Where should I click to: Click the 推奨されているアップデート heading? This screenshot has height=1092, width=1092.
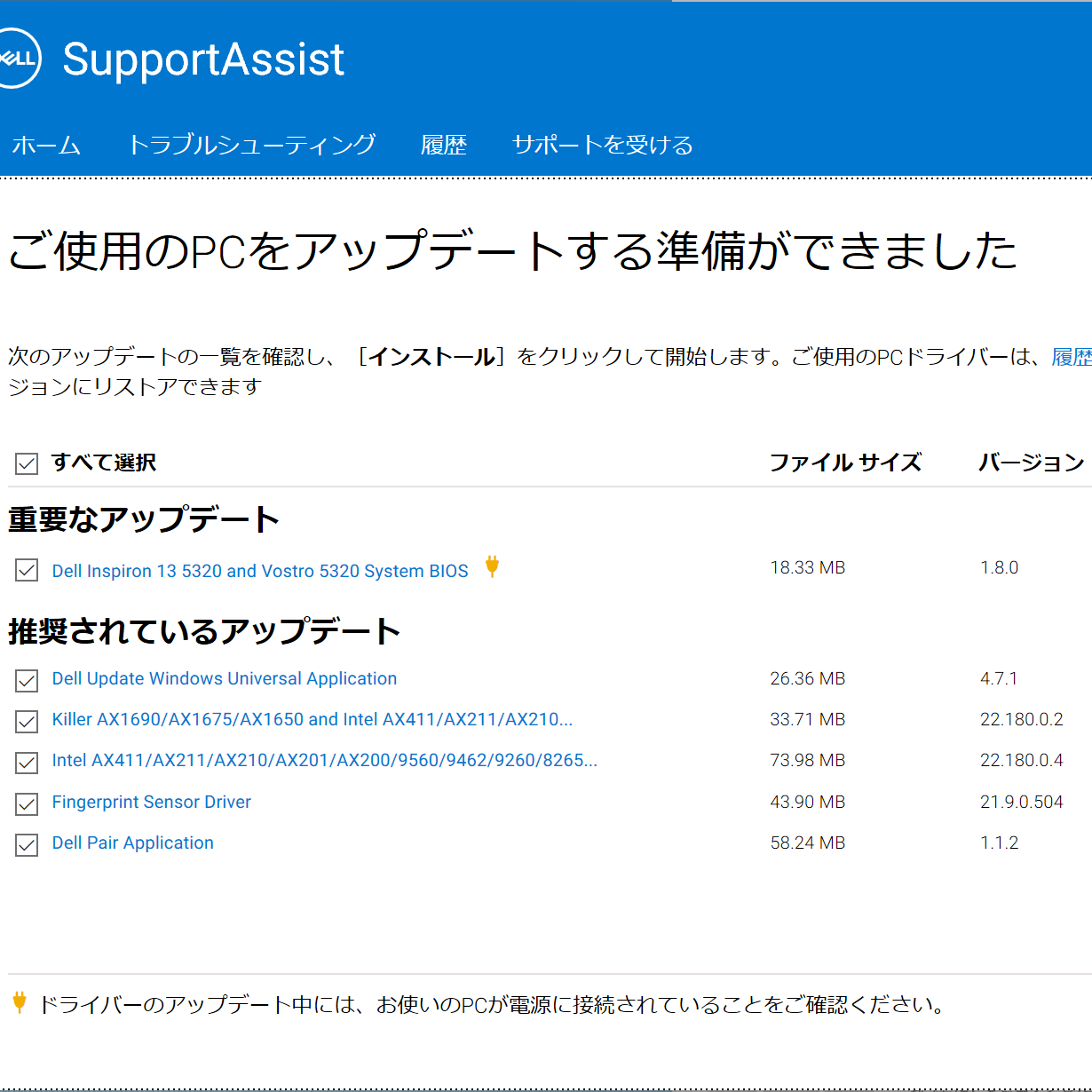(x=205, y=631)
